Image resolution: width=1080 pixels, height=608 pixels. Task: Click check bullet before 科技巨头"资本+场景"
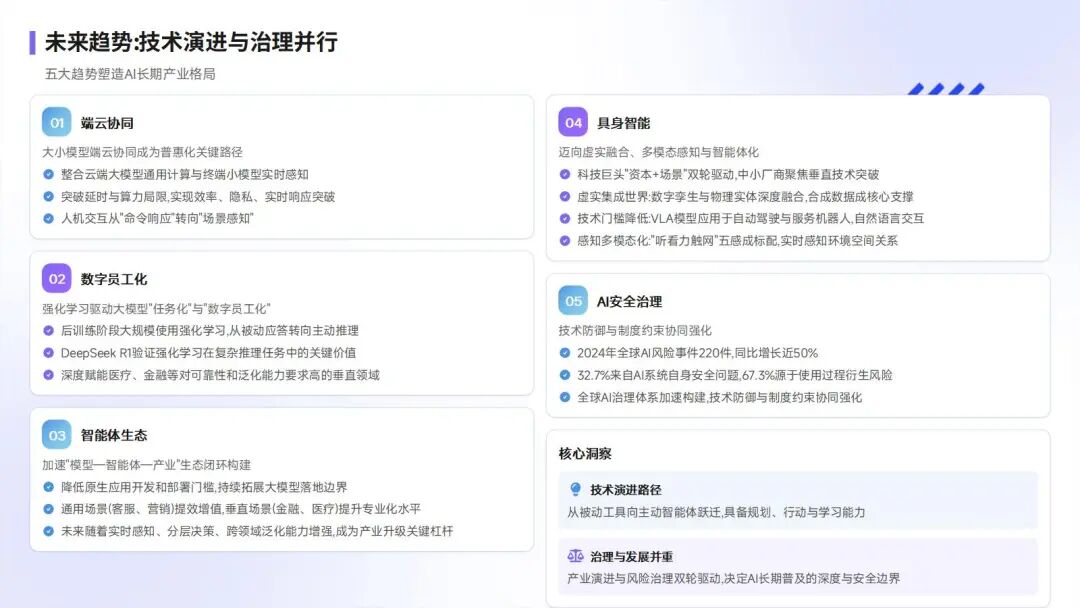(565, 174)
